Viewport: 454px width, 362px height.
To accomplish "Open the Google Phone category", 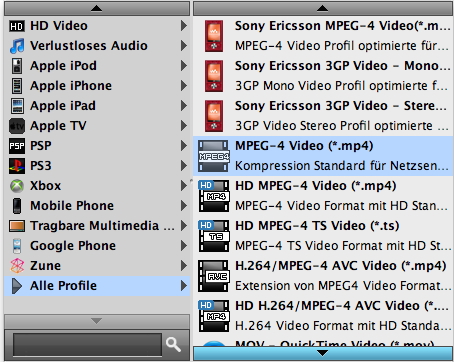I will 97,246.
